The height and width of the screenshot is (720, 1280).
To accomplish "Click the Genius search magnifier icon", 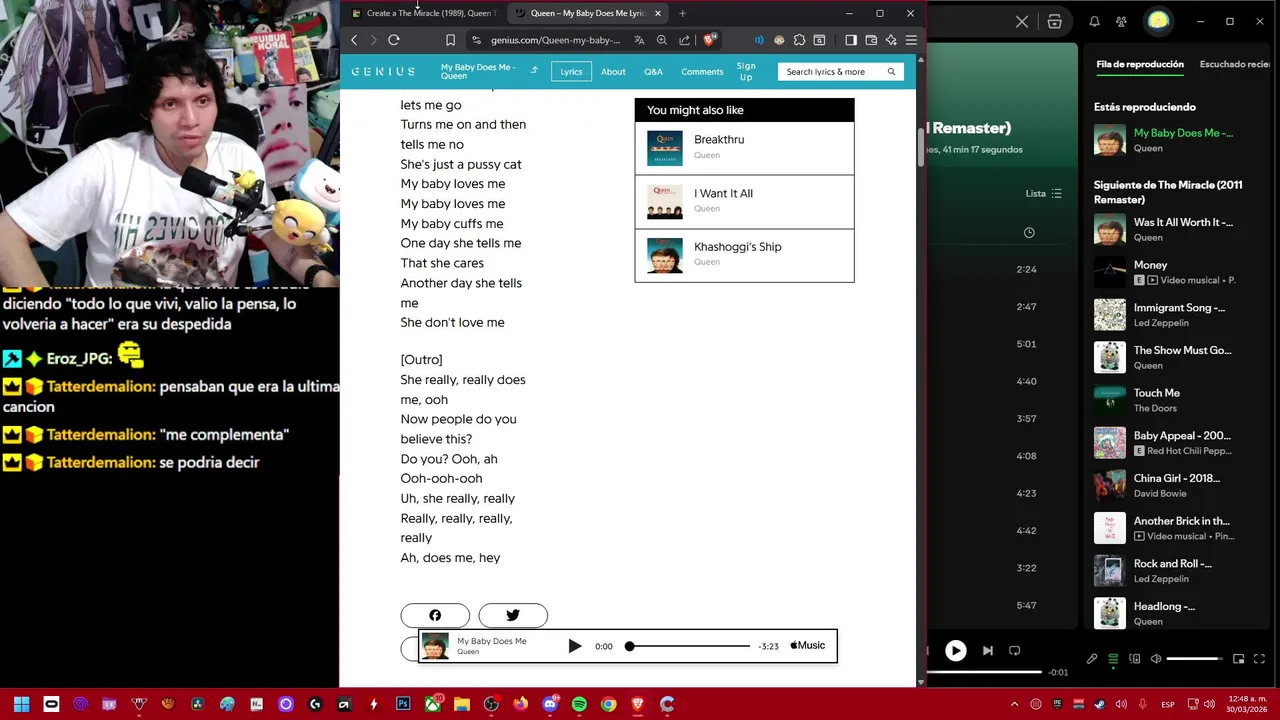I will pyautogui.click(x=891, y=72).
